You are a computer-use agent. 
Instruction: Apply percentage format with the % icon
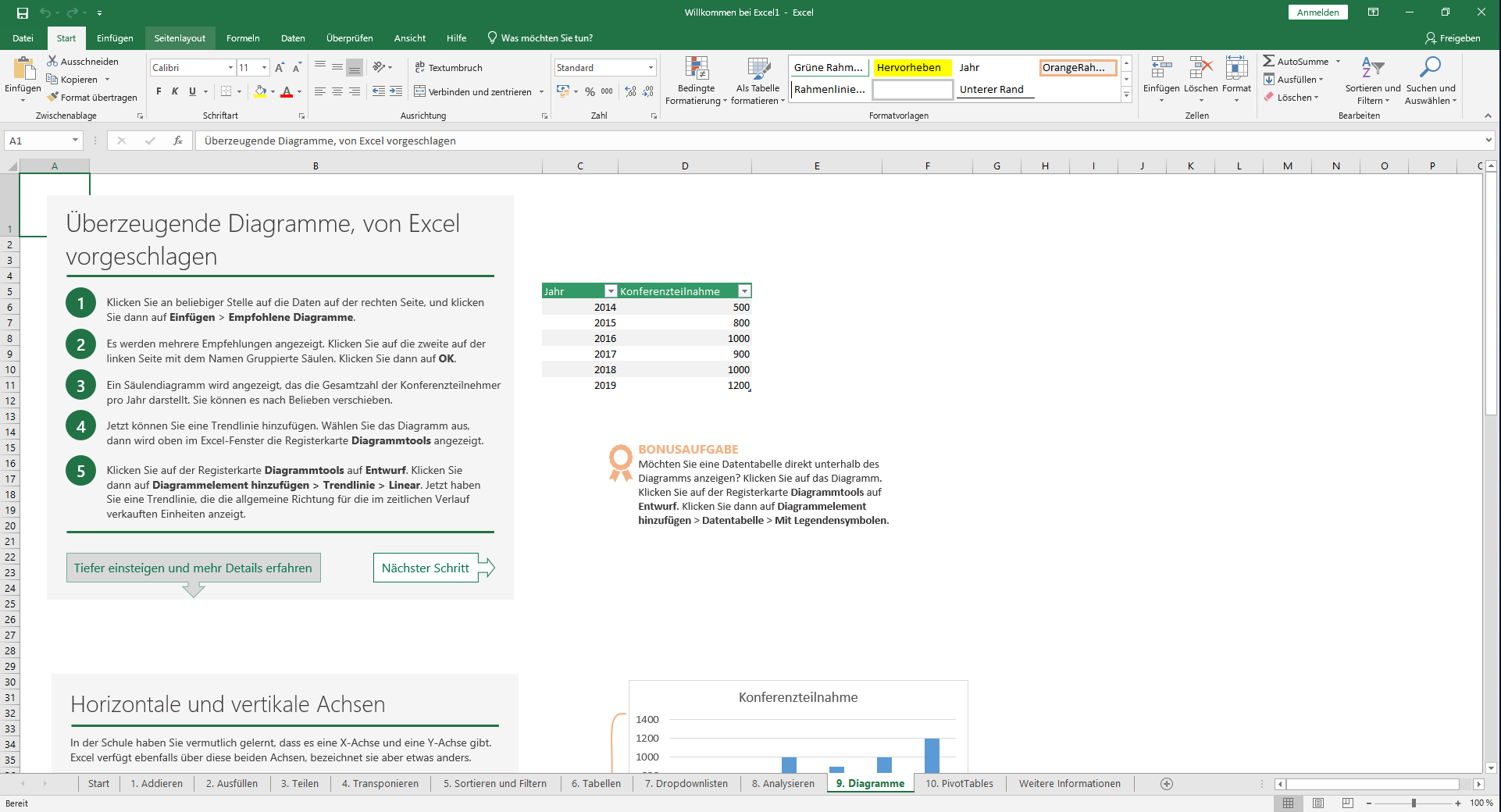[x=590, y=91]
